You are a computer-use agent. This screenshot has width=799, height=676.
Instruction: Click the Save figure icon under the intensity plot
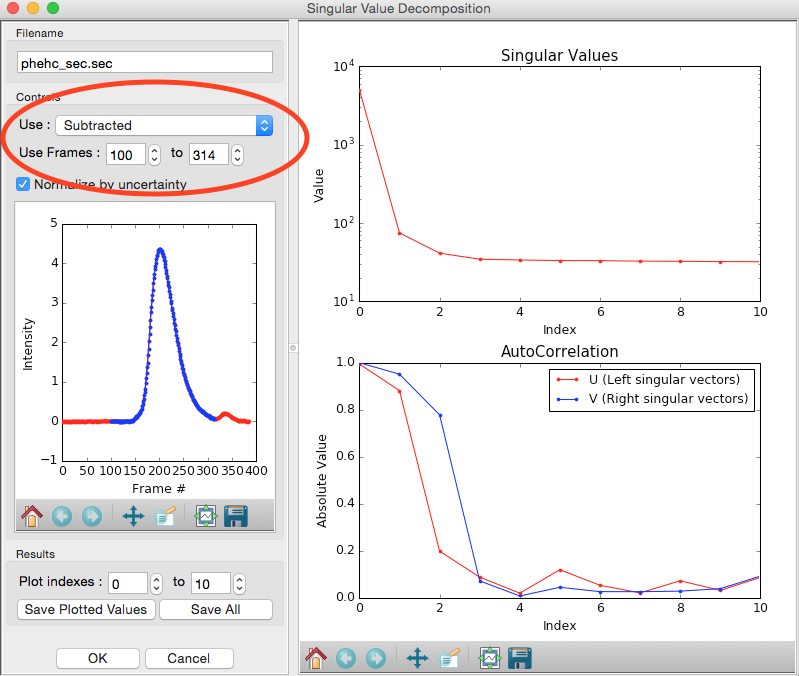point(236,516)
